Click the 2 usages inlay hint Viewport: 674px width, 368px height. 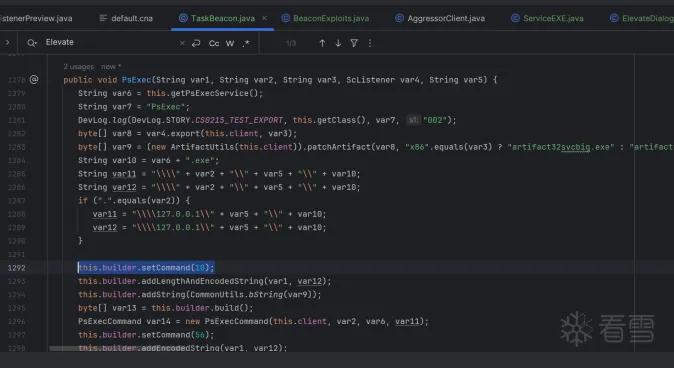79,67
